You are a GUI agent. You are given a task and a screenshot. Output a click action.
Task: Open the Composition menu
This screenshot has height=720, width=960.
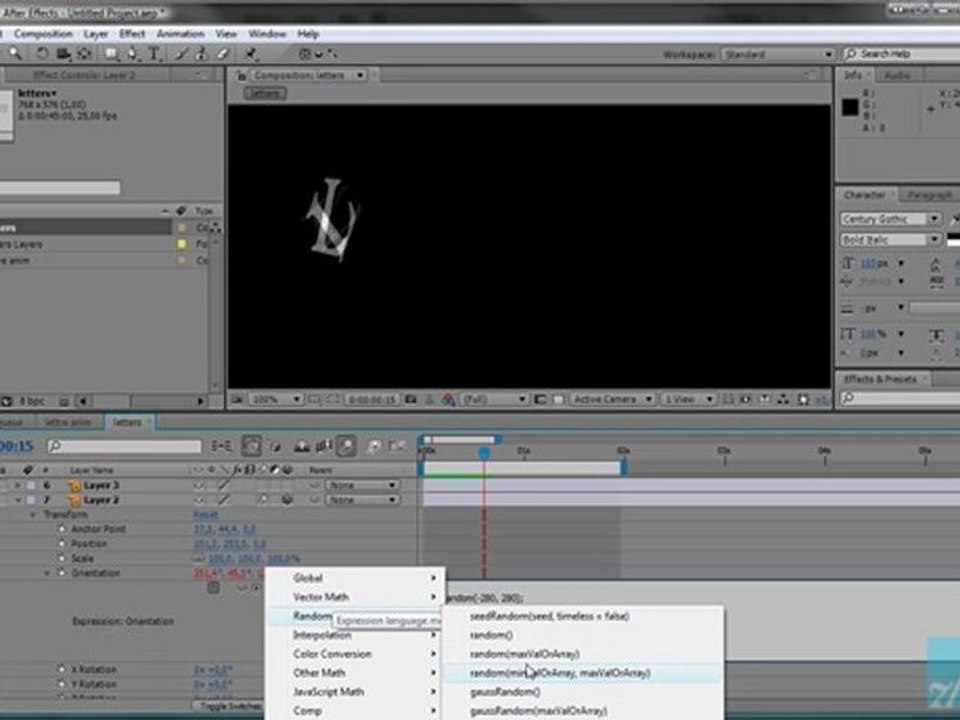pos(43,34)
